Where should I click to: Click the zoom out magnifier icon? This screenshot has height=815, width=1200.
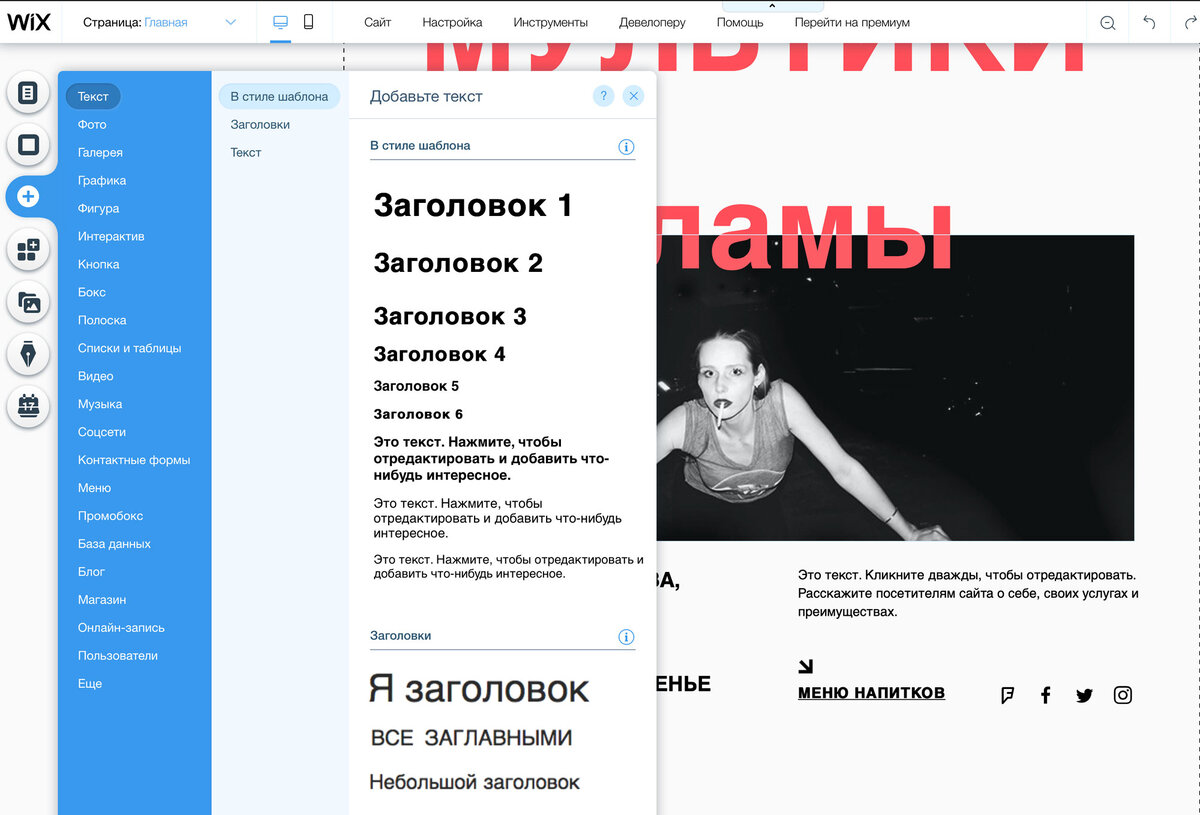coord(1108,23)
